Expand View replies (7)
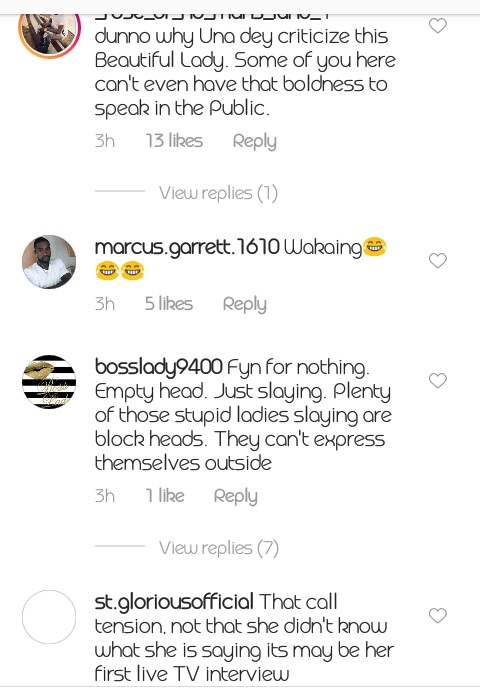The height and width of the screenshot is (693, 480). click(x=219, y=548)
